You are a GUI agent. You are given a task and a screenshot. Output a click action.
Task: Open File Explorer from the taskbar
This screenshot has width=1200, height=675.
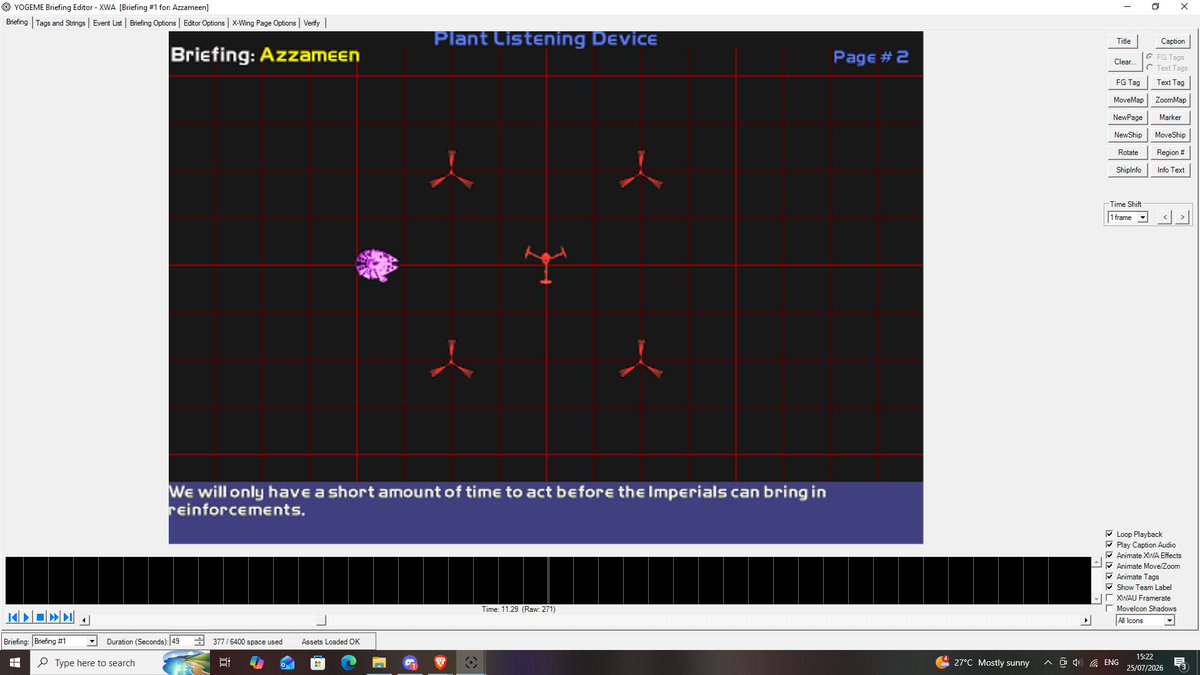[380, 663]
